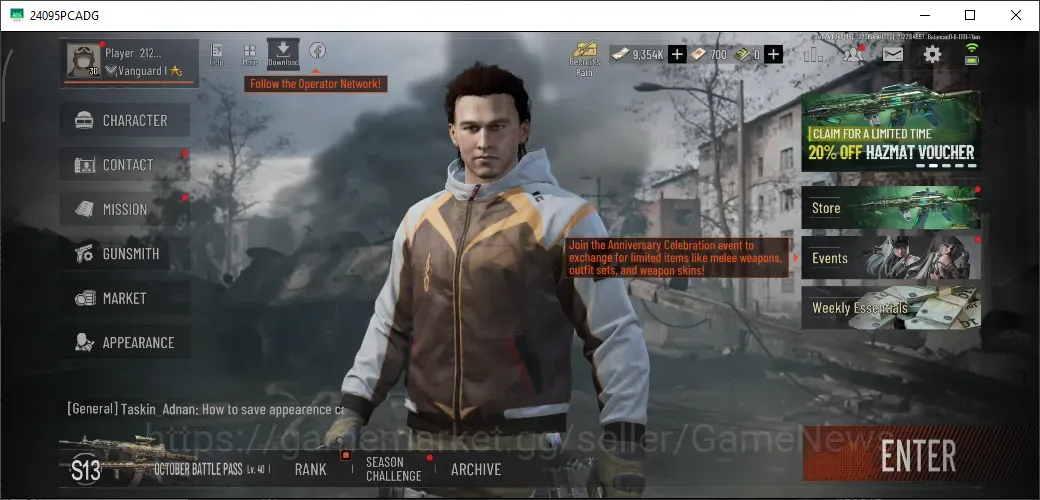Open the Weekly Essentials banner
Image resolution: width=1040 pixels, height=500 pixels.
click(x=891, y=308)
